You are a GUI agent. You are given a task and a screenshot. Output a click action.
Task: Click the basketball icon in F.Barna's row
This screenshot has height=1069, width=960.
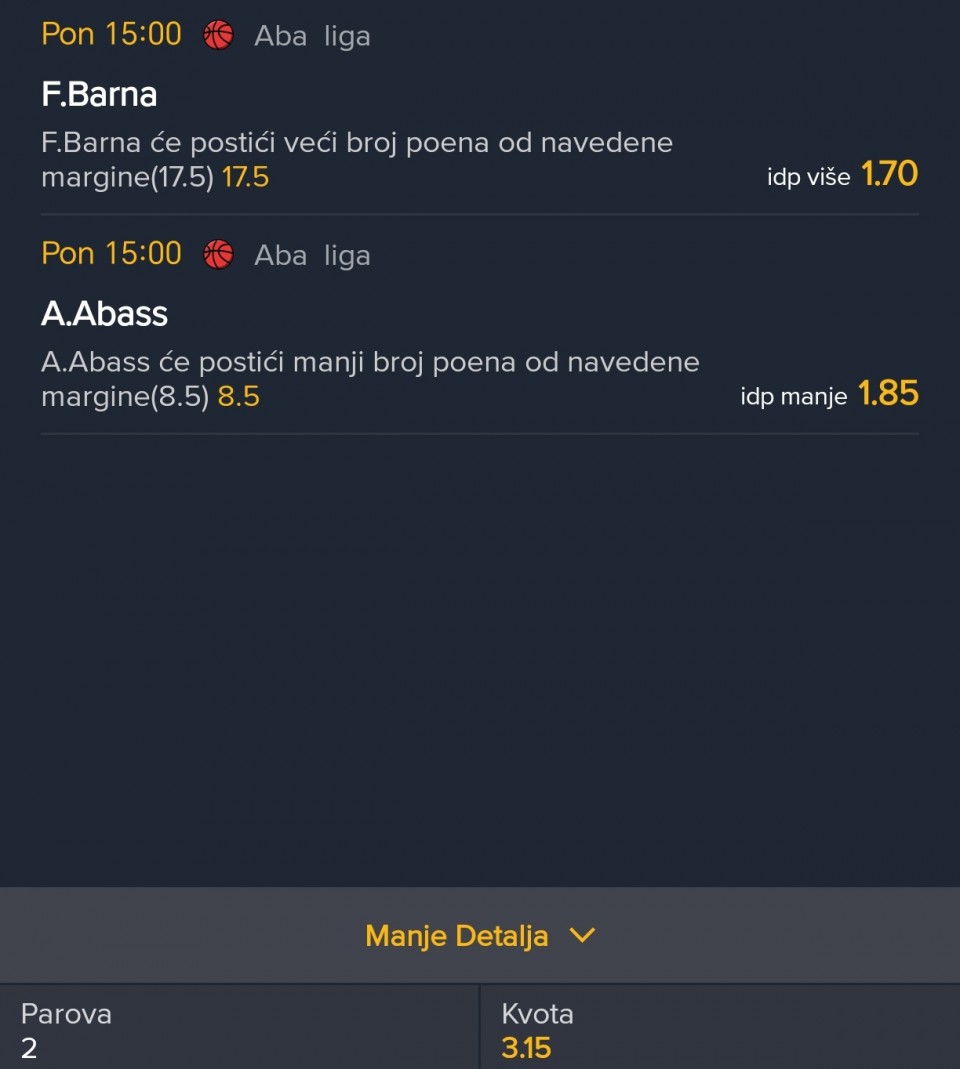tap(218, 36)
